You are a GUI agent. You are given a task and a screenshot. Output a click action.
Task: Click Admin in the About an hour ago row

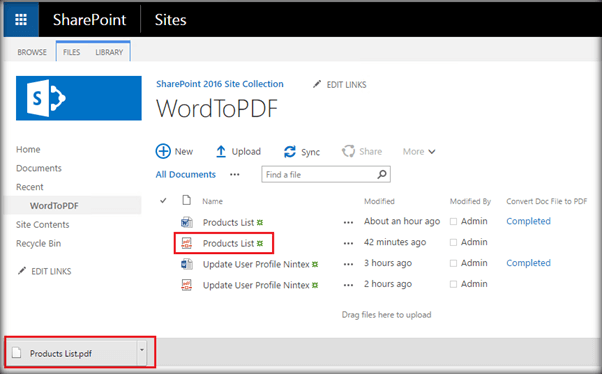point(474,221)
